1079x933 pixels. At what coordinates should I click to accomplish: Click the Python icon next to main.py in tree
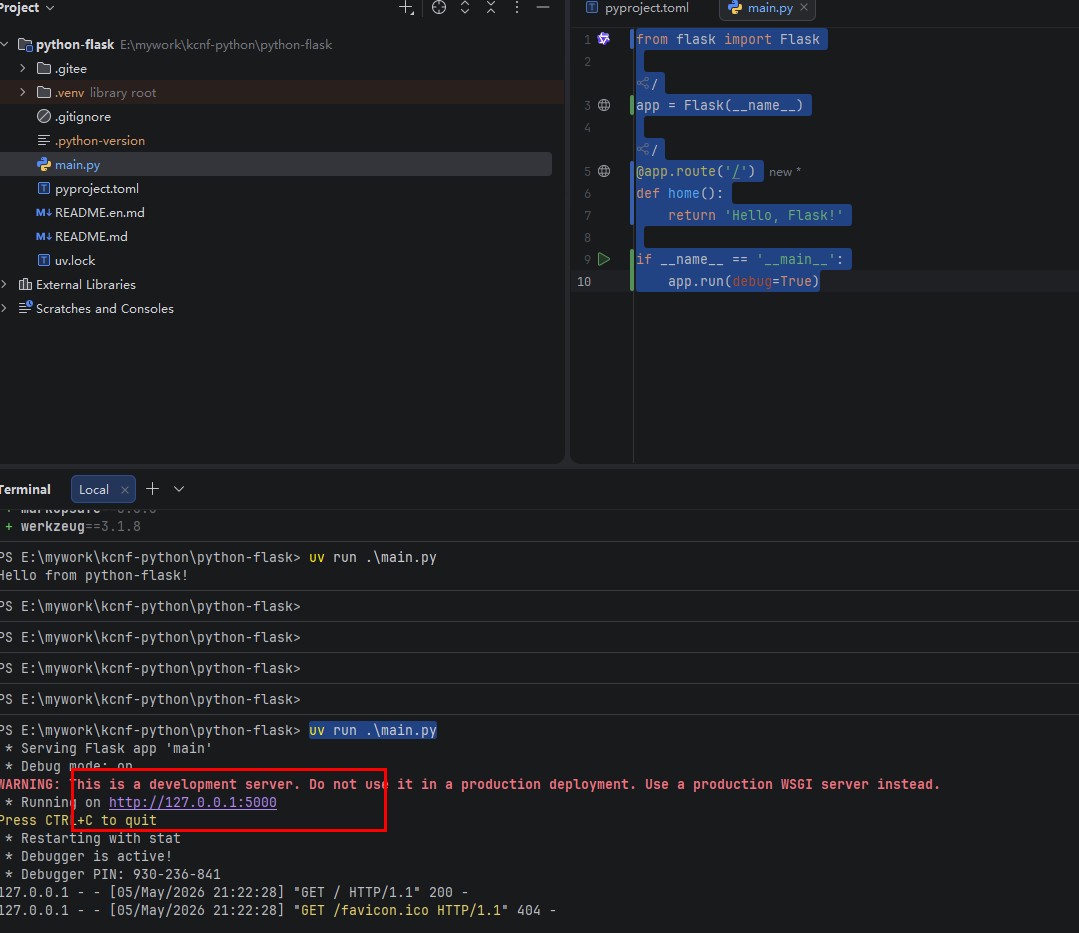tap(43, 164)
